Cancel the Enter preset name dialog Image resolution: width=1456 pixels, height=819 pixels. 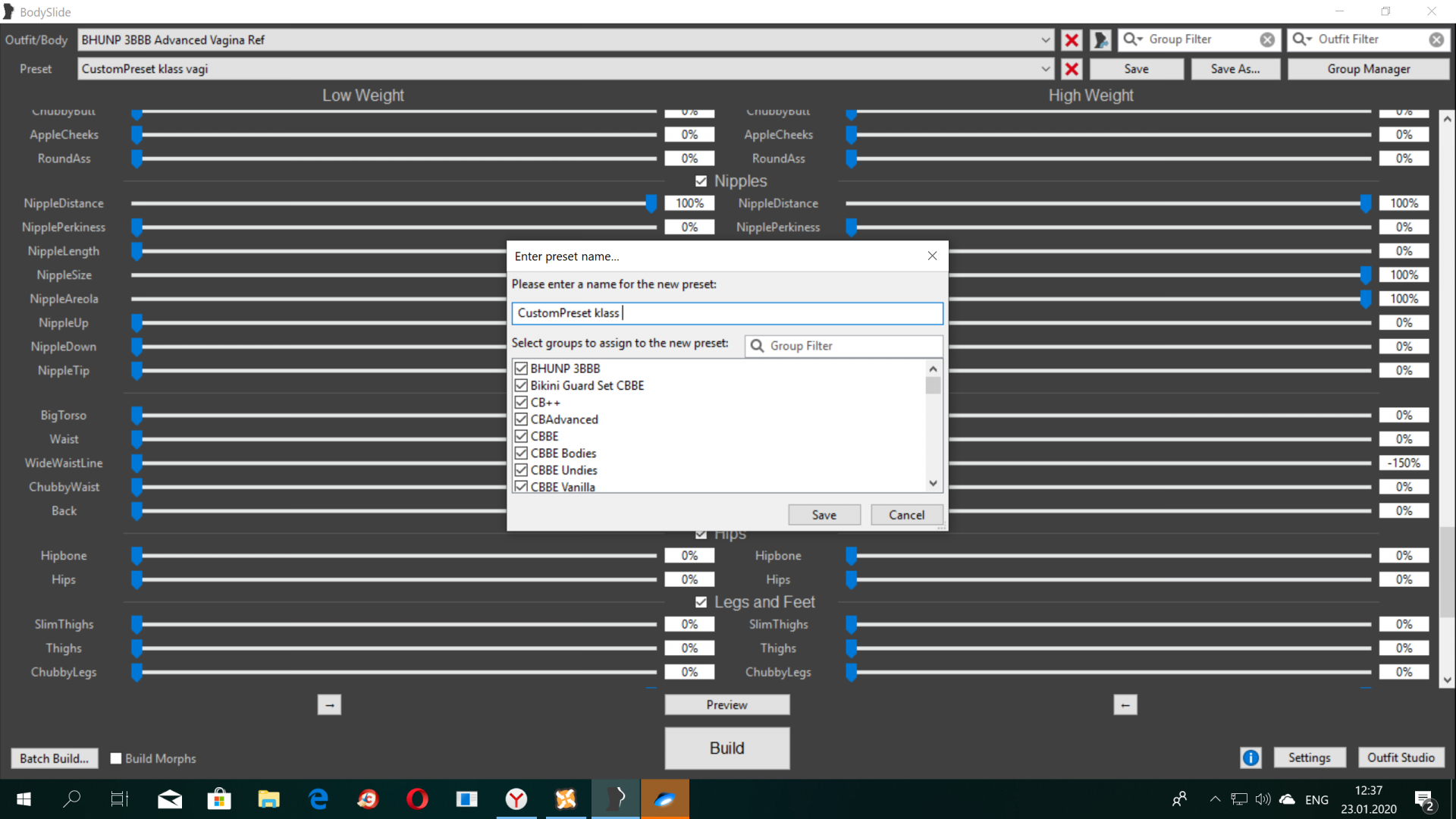(x=906, y=515)
